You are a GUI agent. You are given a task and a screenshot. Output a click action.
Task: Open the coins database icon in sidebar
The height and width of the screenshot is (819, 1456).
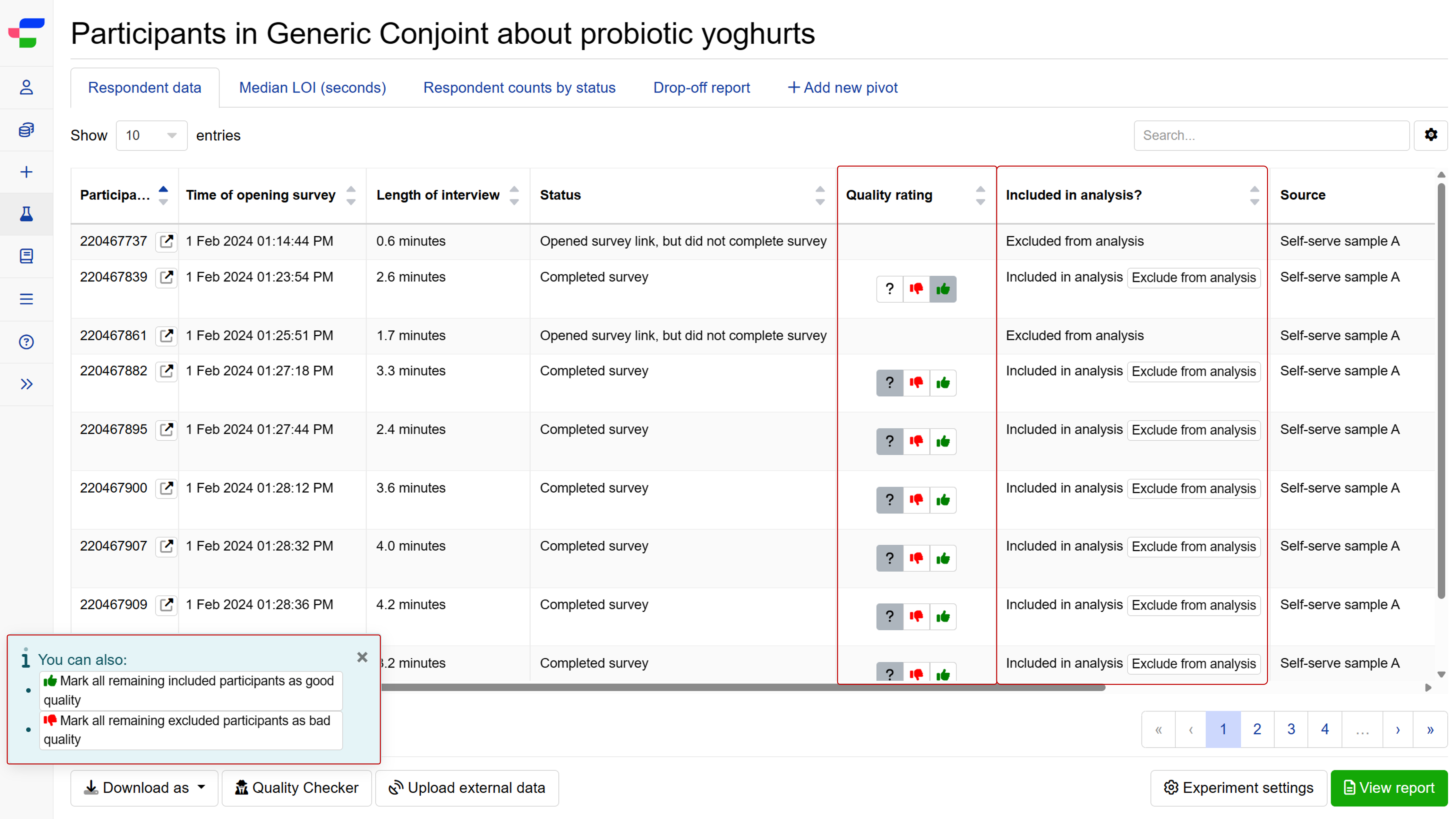tap(27, 130)
